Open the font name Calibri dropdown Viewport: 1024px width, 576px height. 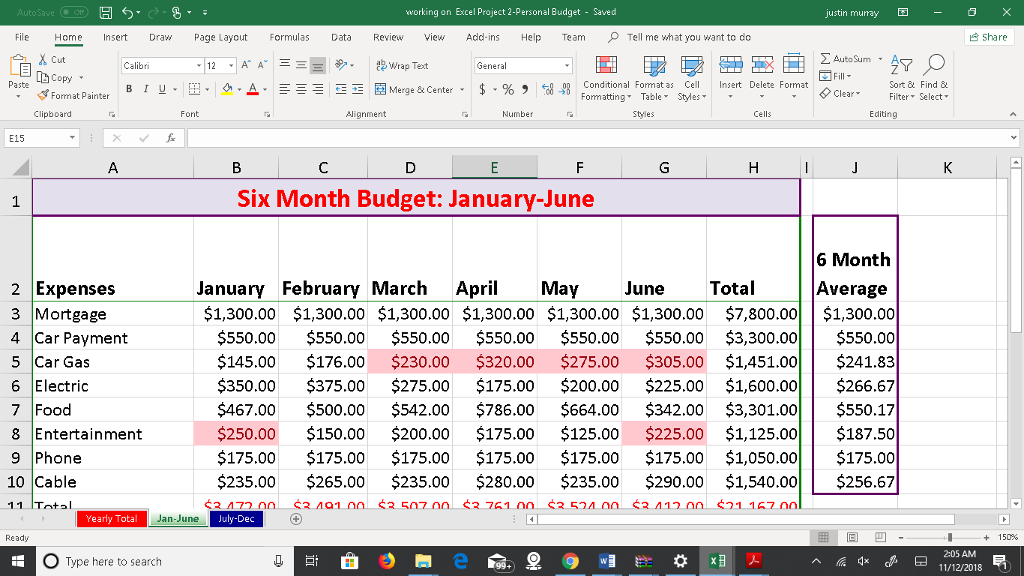199,66
